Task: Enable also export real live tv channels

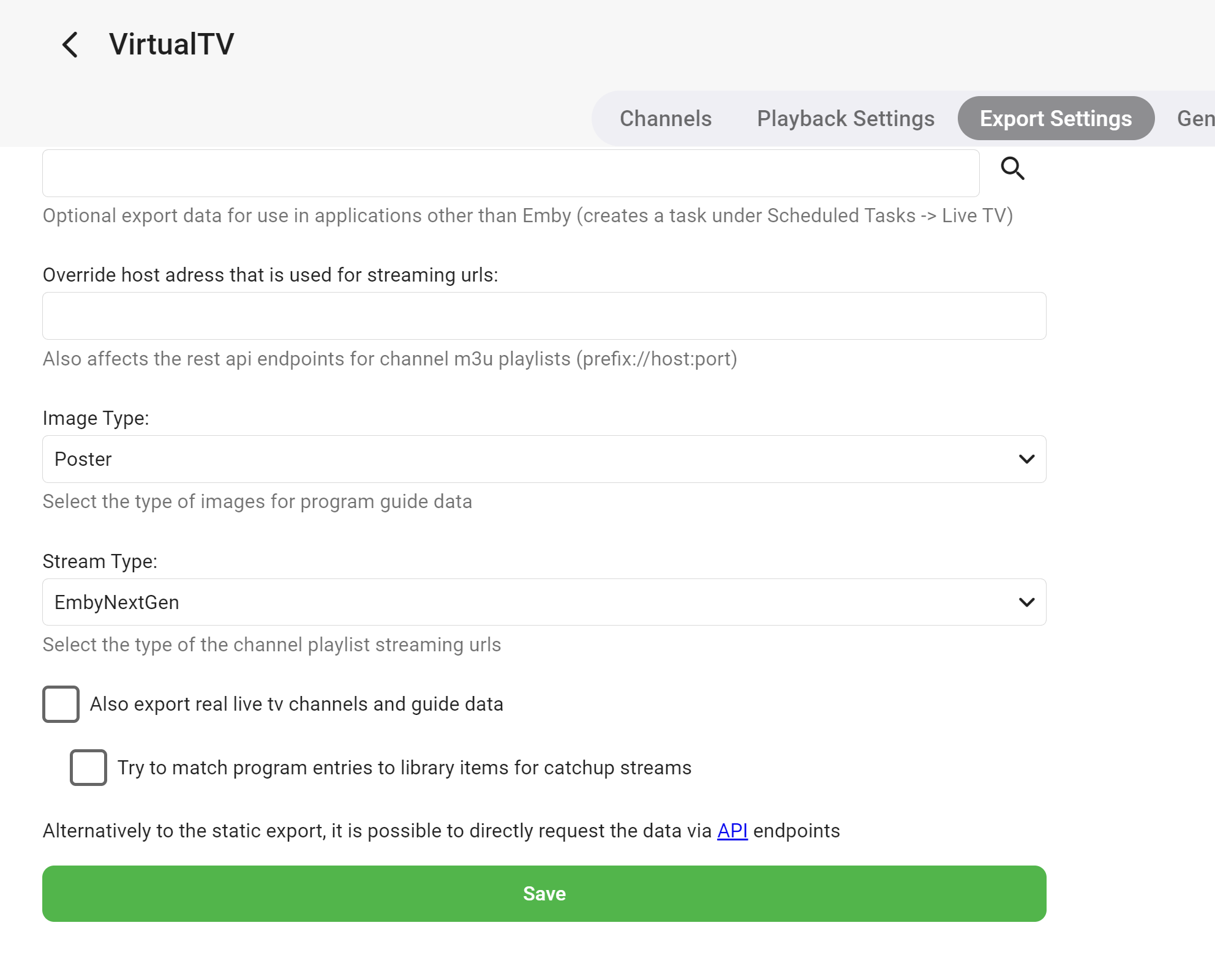Action: click(61, 704)
